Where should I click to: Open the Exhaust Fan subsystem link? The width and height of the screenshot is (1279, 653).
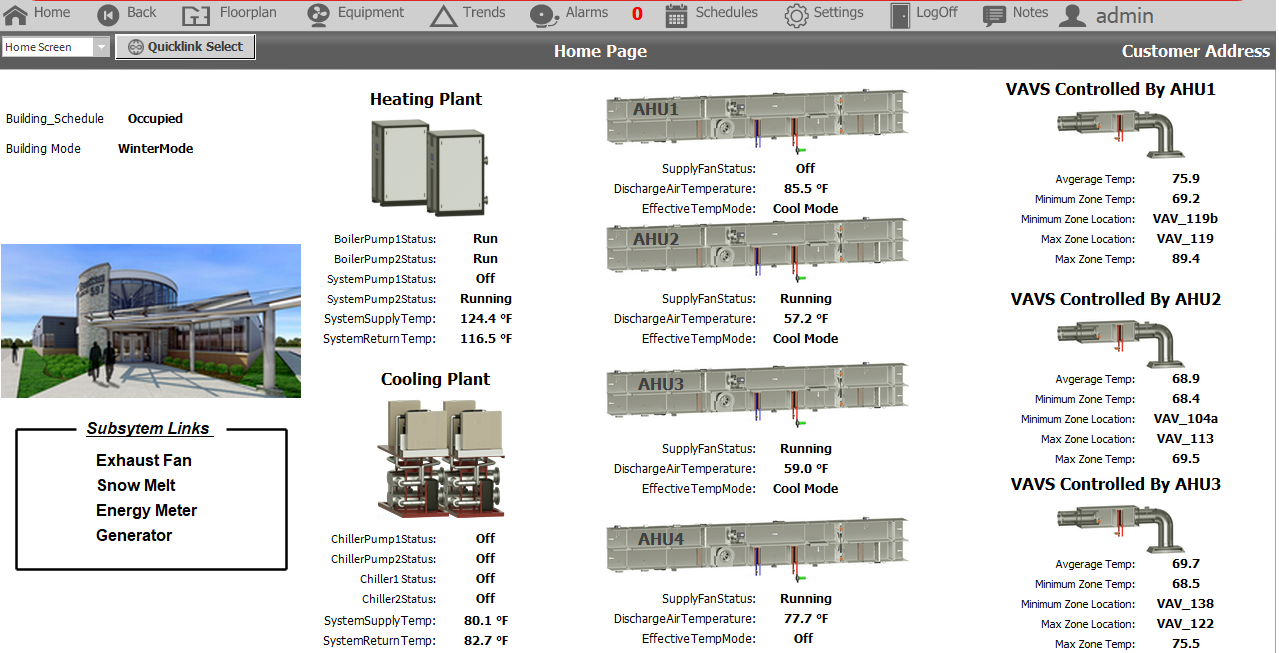coord(146,460)
